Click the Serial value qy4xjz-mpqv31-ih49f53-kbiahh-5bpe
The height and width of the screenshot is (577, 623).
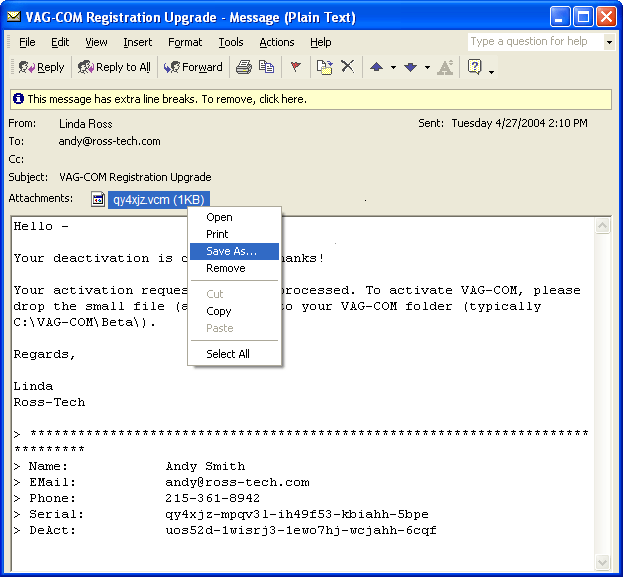click(297, 515)
